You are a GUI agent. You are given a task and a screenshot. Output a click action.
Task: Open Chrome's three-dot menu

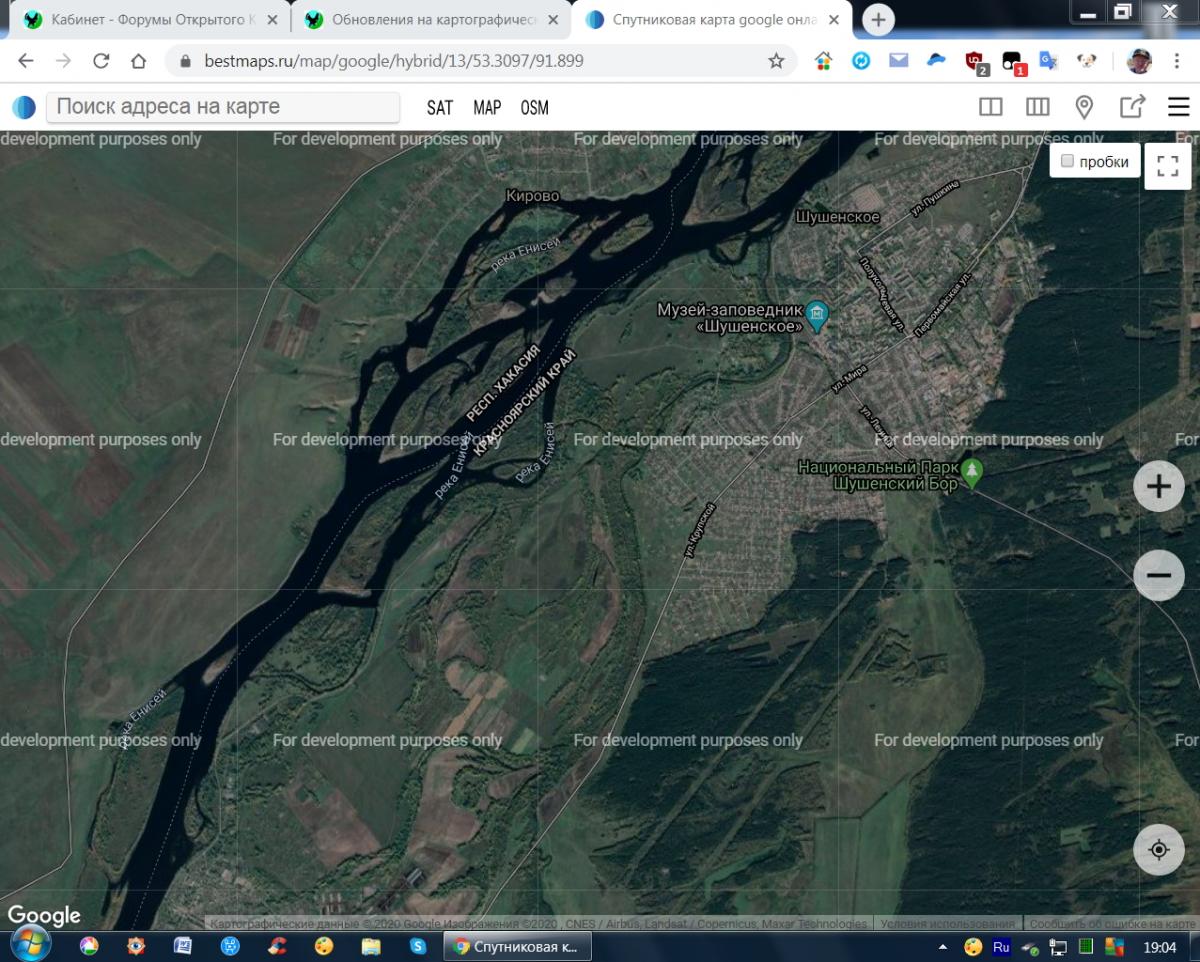tap(1178, 61)
